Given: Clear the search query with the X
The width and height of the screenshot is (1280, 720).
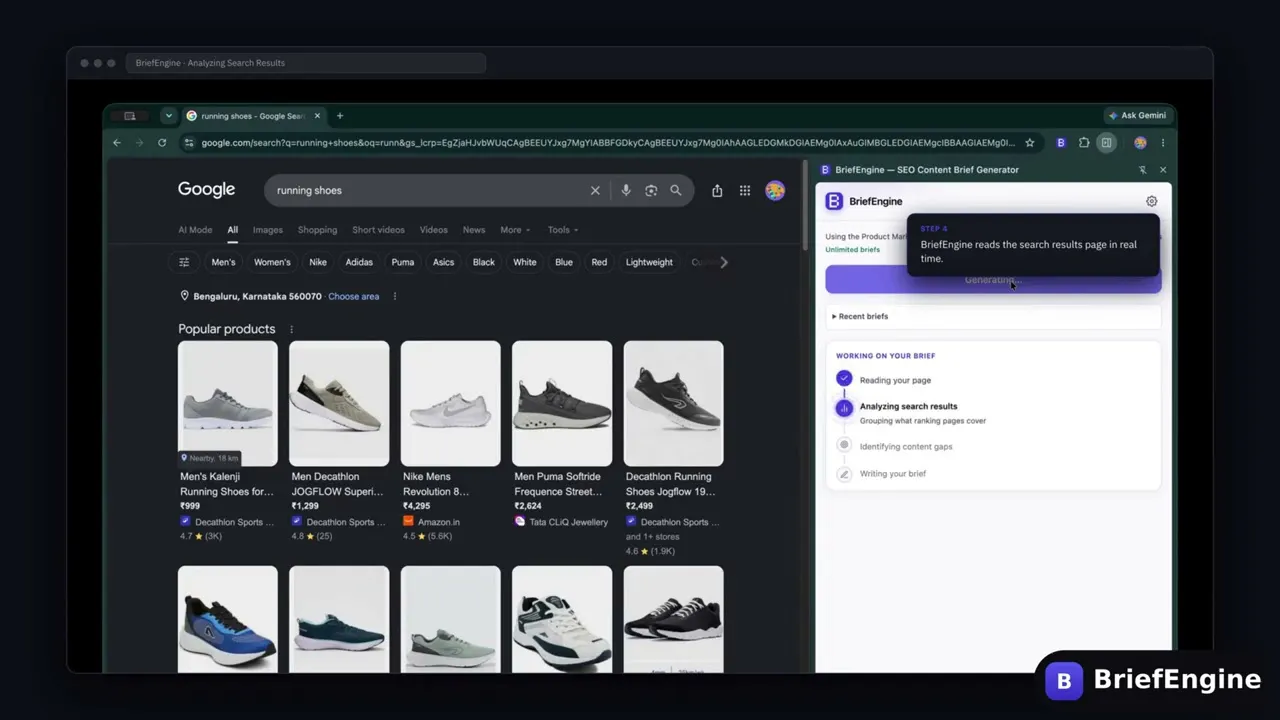Looking at the screenshot, I should click(x=595, y=191).
